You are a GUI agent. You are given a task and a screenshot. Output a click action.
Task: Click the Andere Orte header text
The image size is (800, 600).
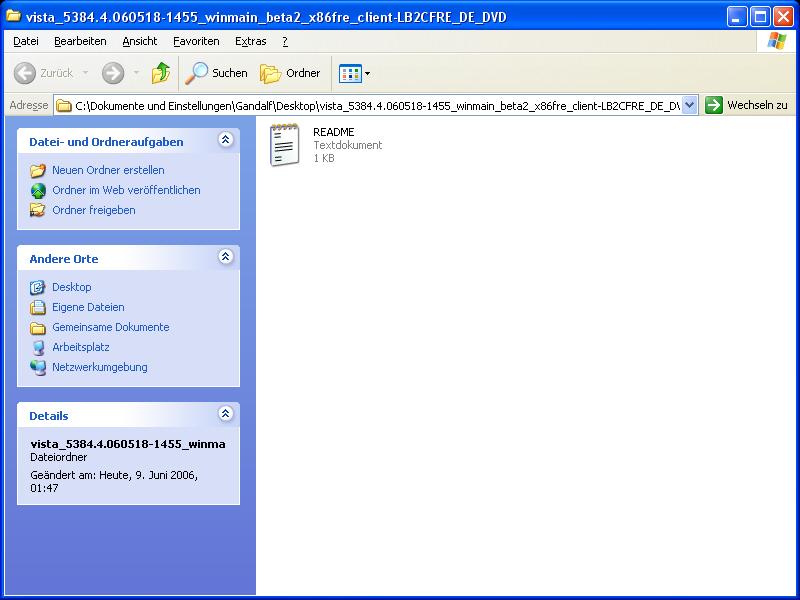coord(64,259)
